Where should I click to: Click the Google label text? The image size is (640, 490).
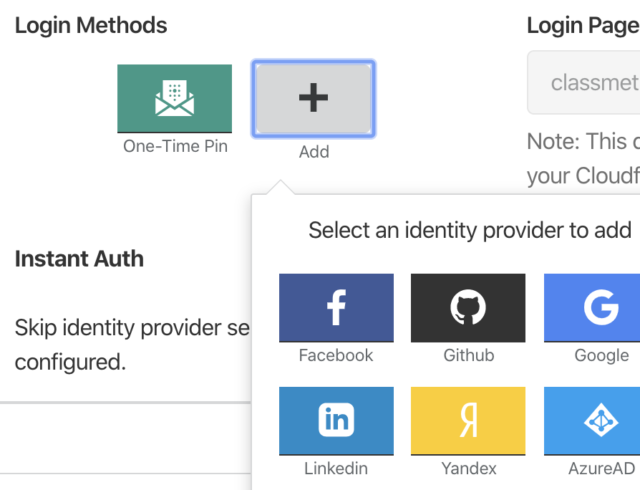602,355
